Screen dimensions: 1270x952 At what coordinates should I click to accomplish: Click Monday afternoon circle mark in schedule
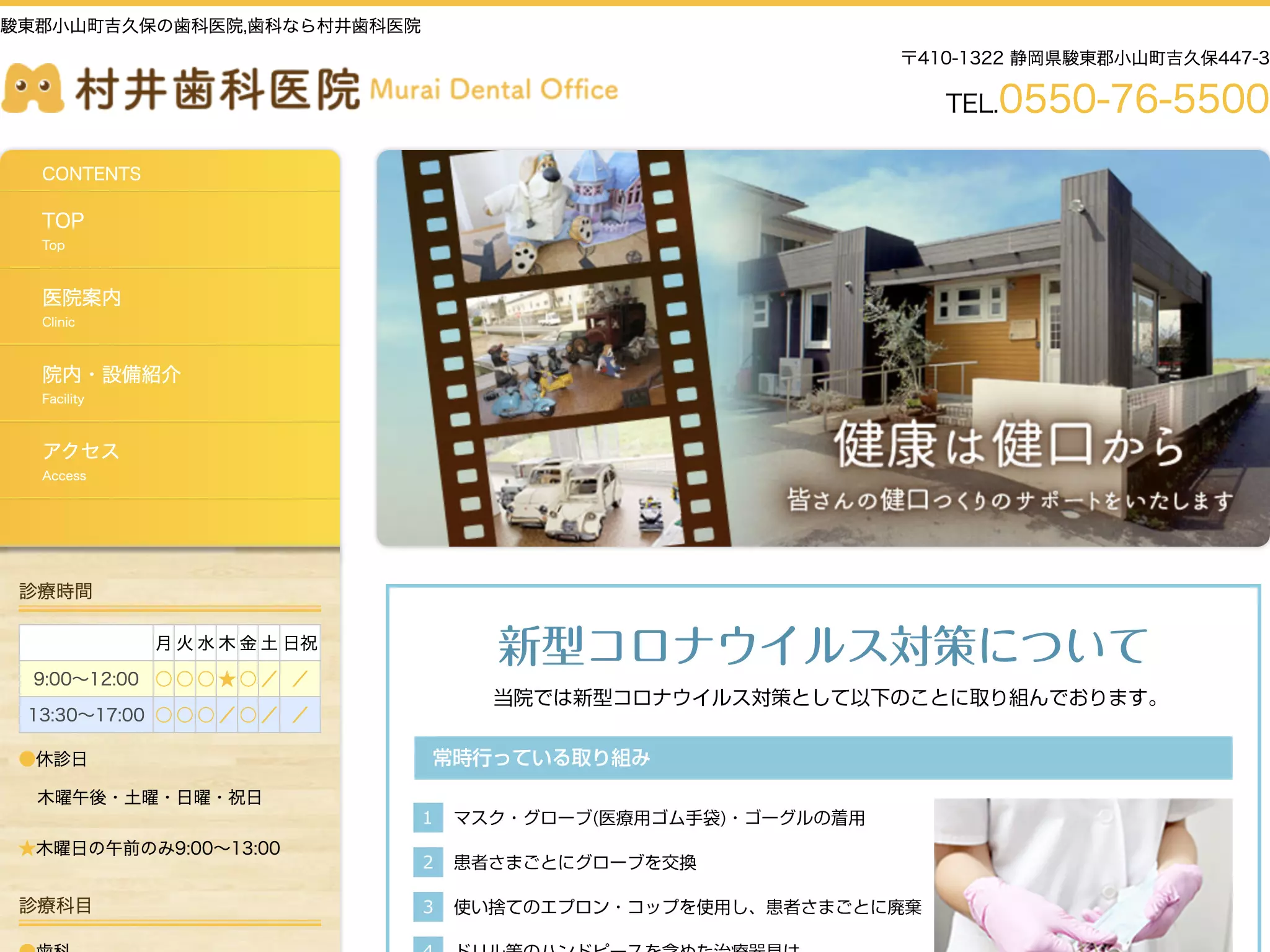click(x=164, y=715)
